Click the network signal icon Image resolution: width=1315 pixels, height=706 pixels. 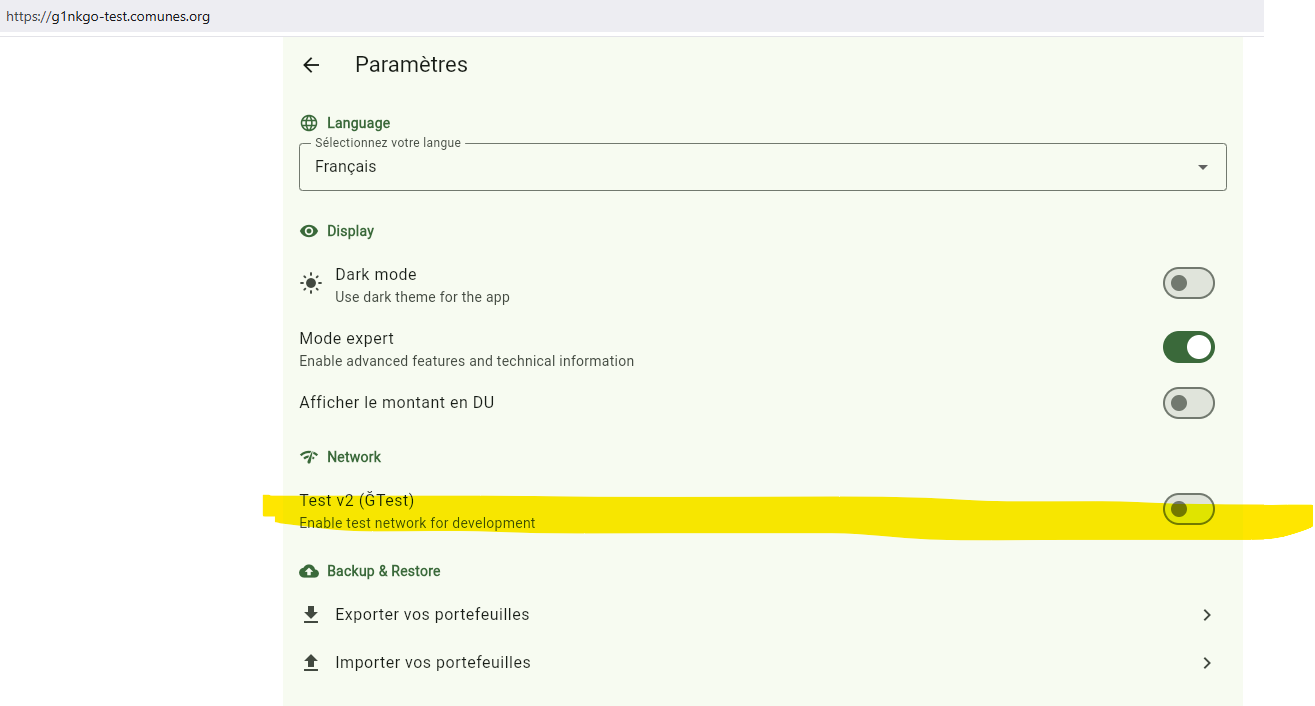309,457
